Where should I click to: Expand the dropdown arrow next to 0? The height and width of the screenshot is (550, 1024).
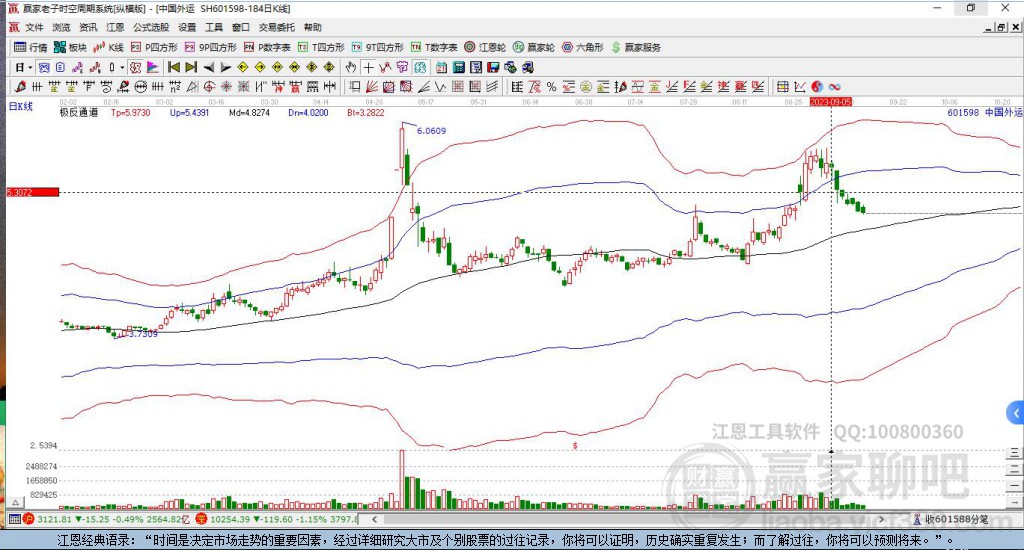click(122, 67)
